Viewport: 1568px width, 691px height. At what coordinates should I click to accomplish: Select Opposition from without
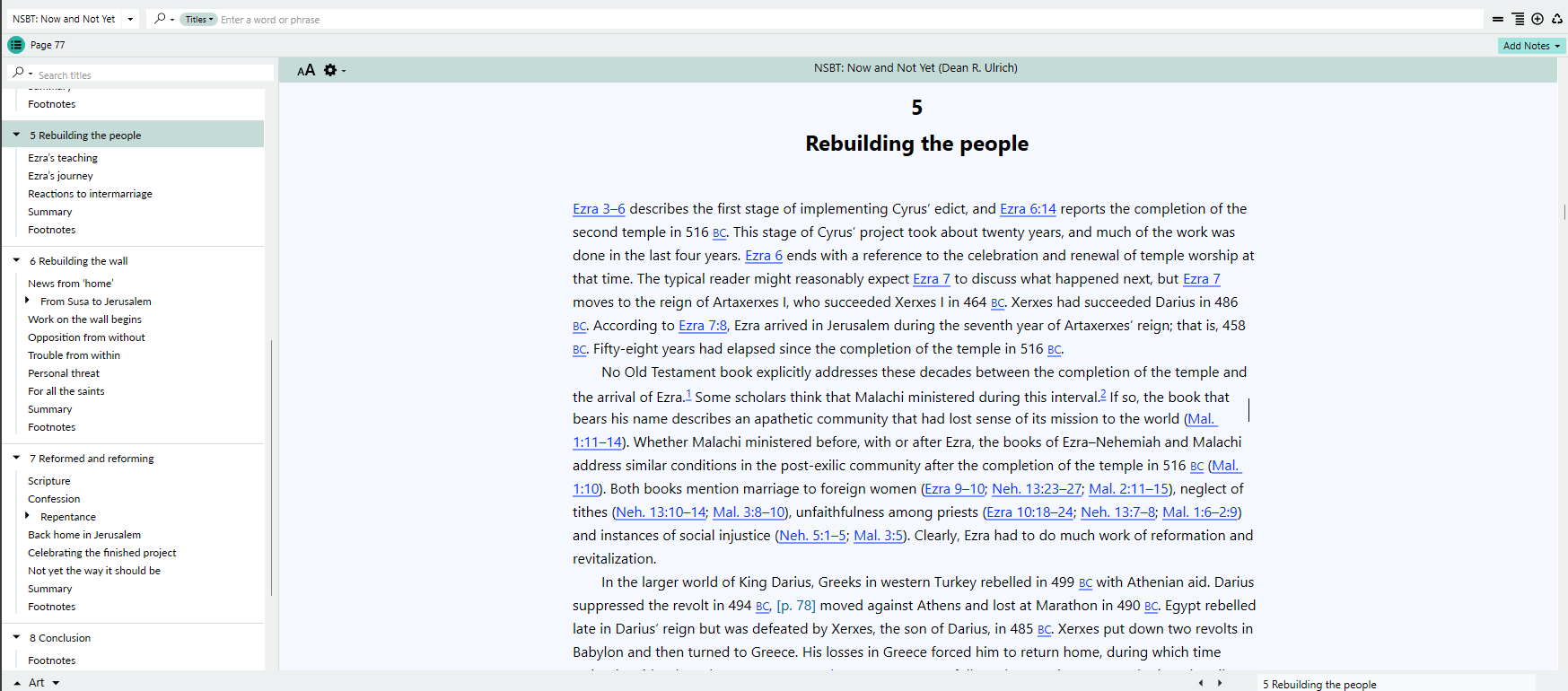pyautogui.click(x=86, y=337)
